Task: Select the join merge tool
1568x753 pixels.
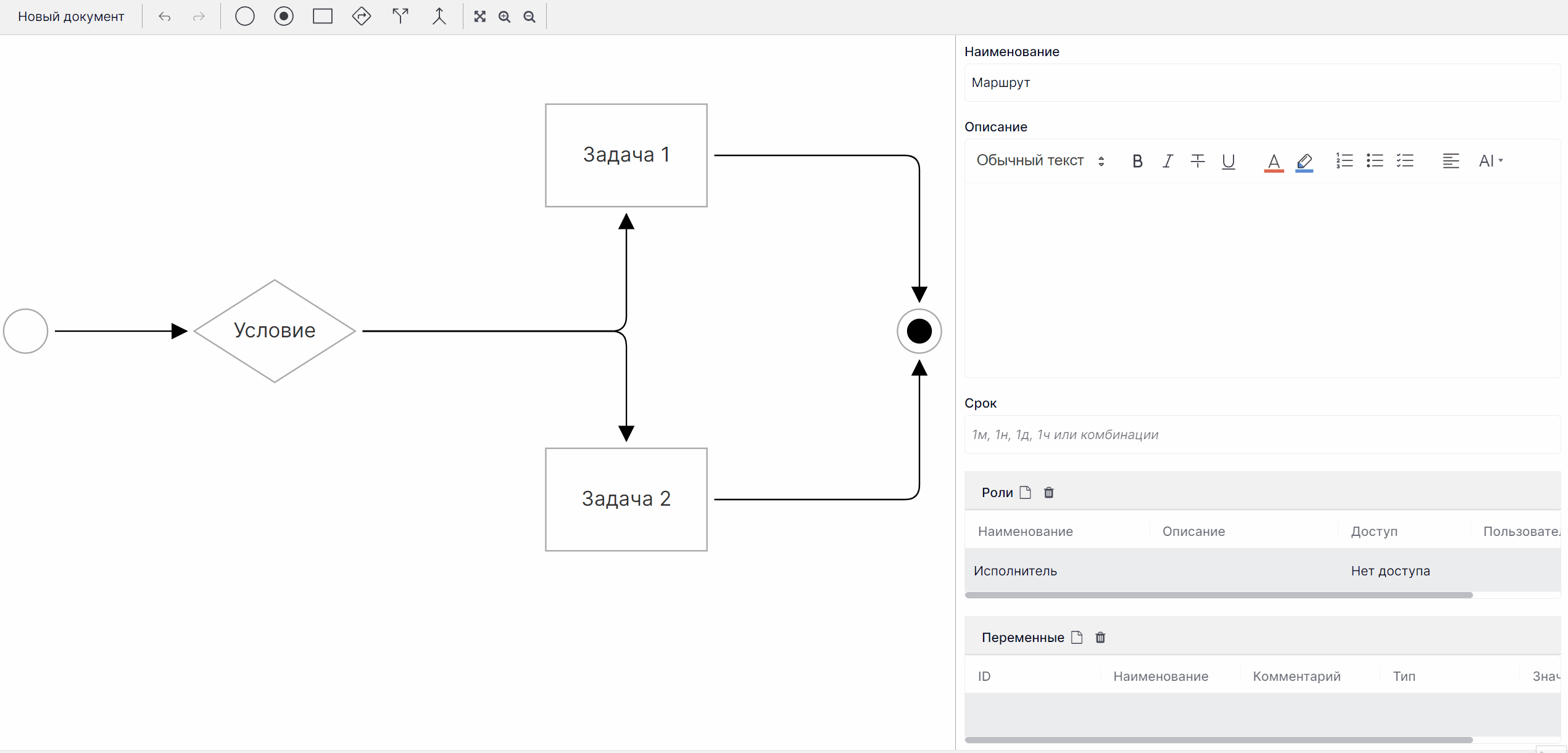Action: point(439,17)
